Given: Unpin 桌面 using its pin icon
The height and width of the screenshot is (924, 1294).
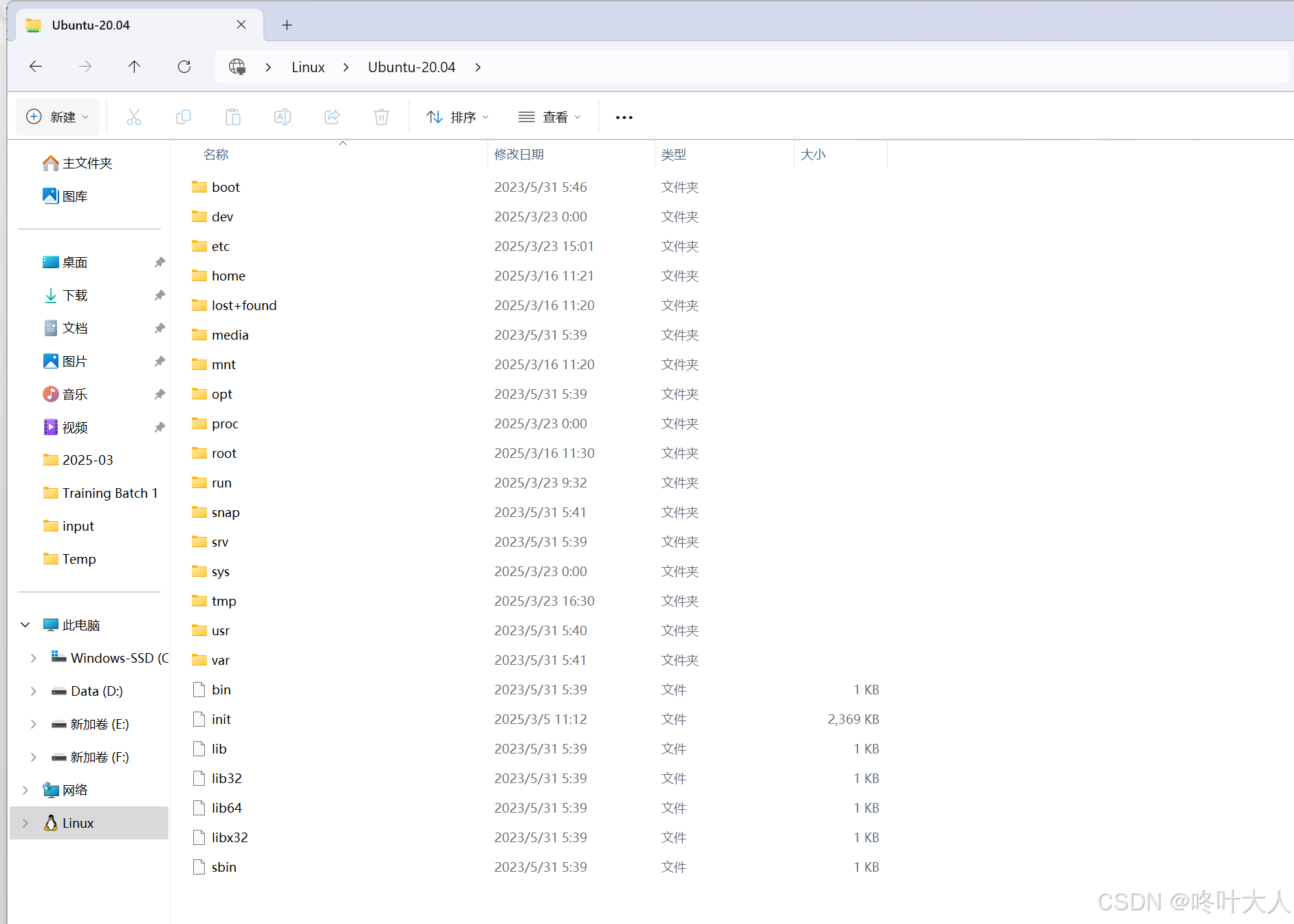Looking at the screenshot, I should pyautogui.click(x=160, y=262).
